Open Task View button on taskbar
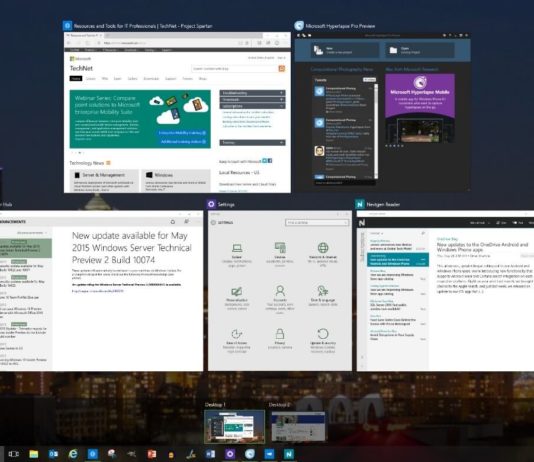 [13, 454]
